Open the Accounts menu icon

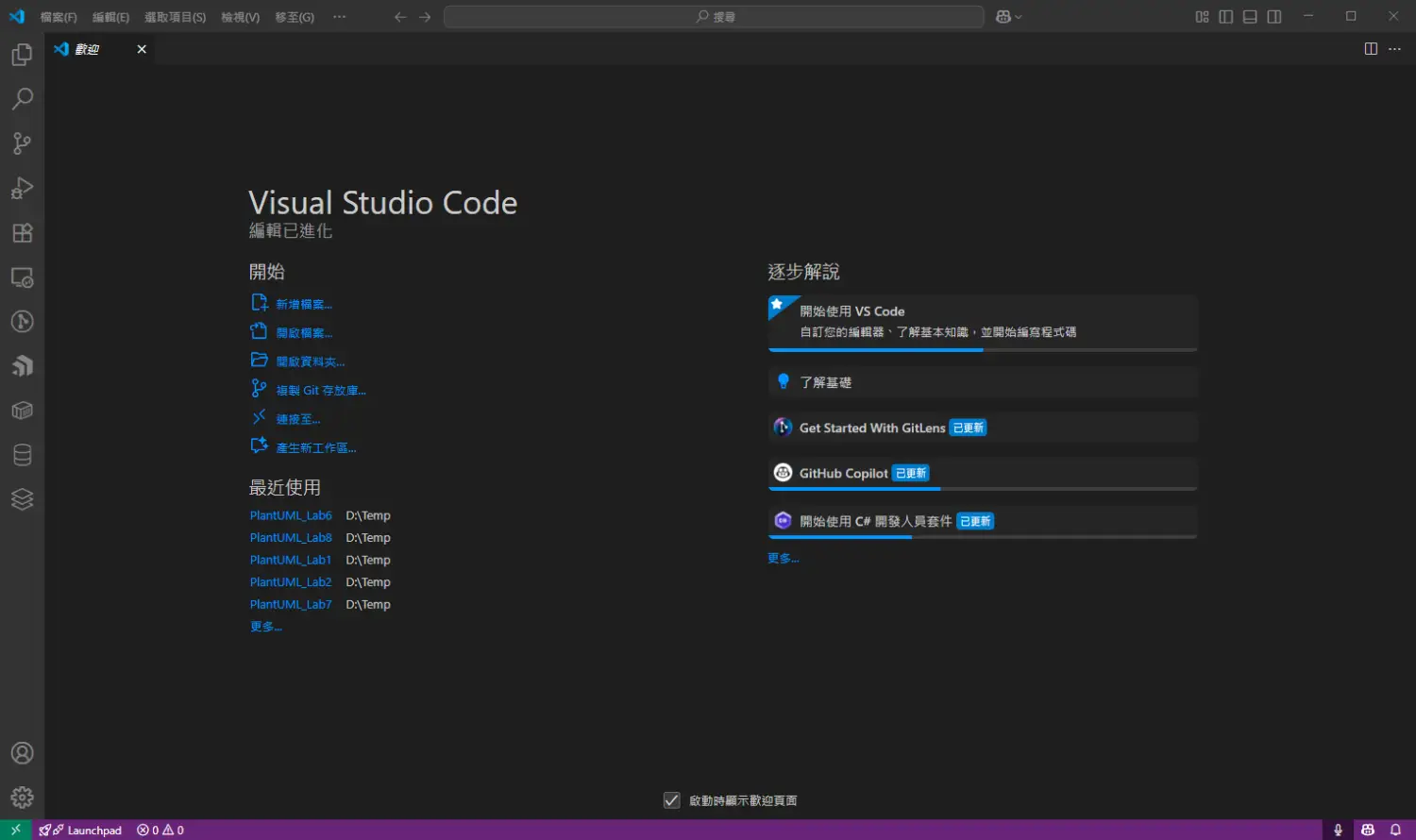pyautogui.click(x=22, y=753)
